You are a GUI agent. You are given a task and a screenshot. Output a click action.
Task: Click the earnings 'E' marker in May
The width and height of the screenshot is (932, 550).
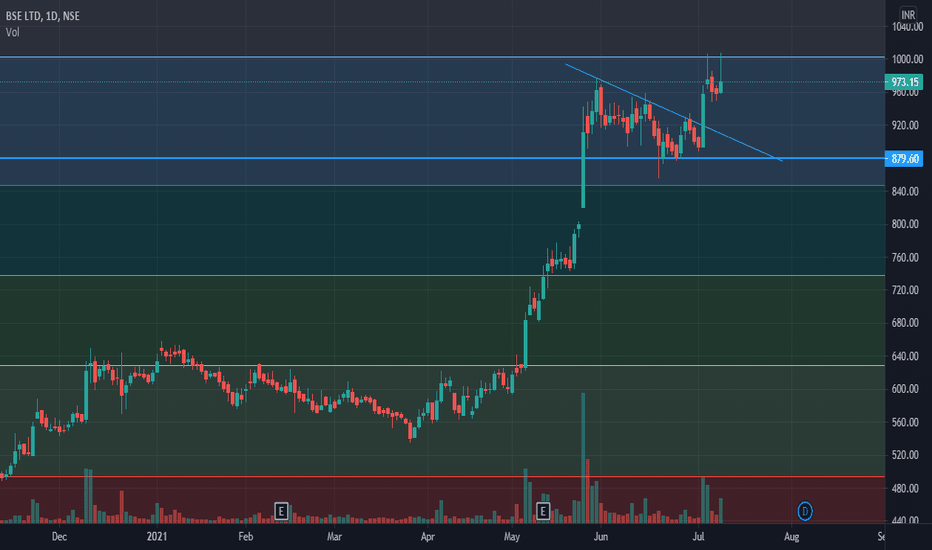pos(543,511)
